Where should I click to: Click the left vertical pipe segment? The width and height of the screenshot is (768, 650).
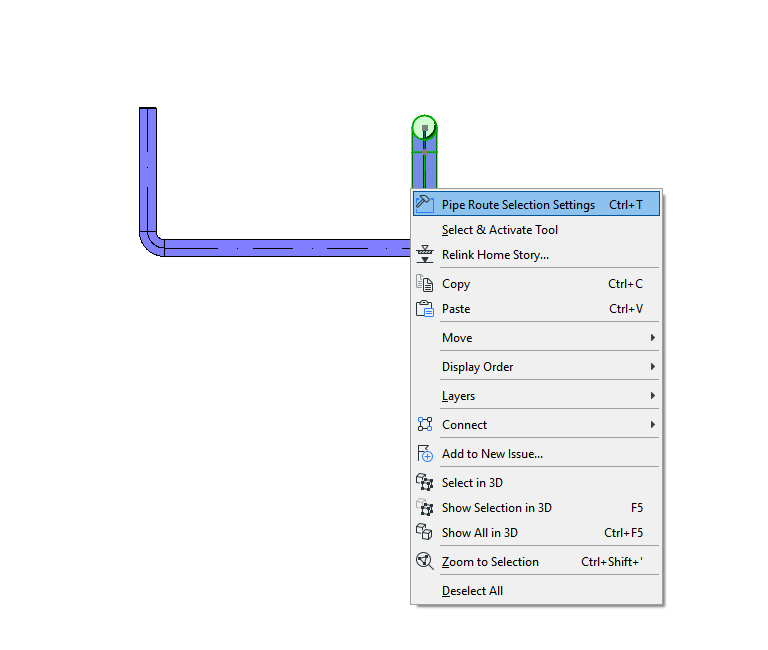[x=148, y=169]
